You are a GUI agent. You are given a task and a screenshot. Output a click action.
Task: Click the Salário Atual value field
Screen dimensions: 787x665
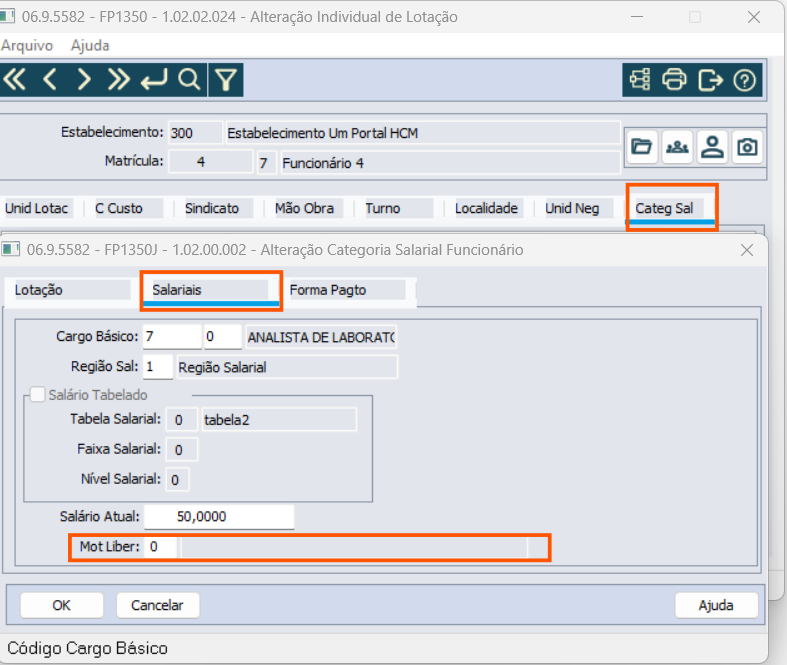pyautogui.click(x=219, y=516)
